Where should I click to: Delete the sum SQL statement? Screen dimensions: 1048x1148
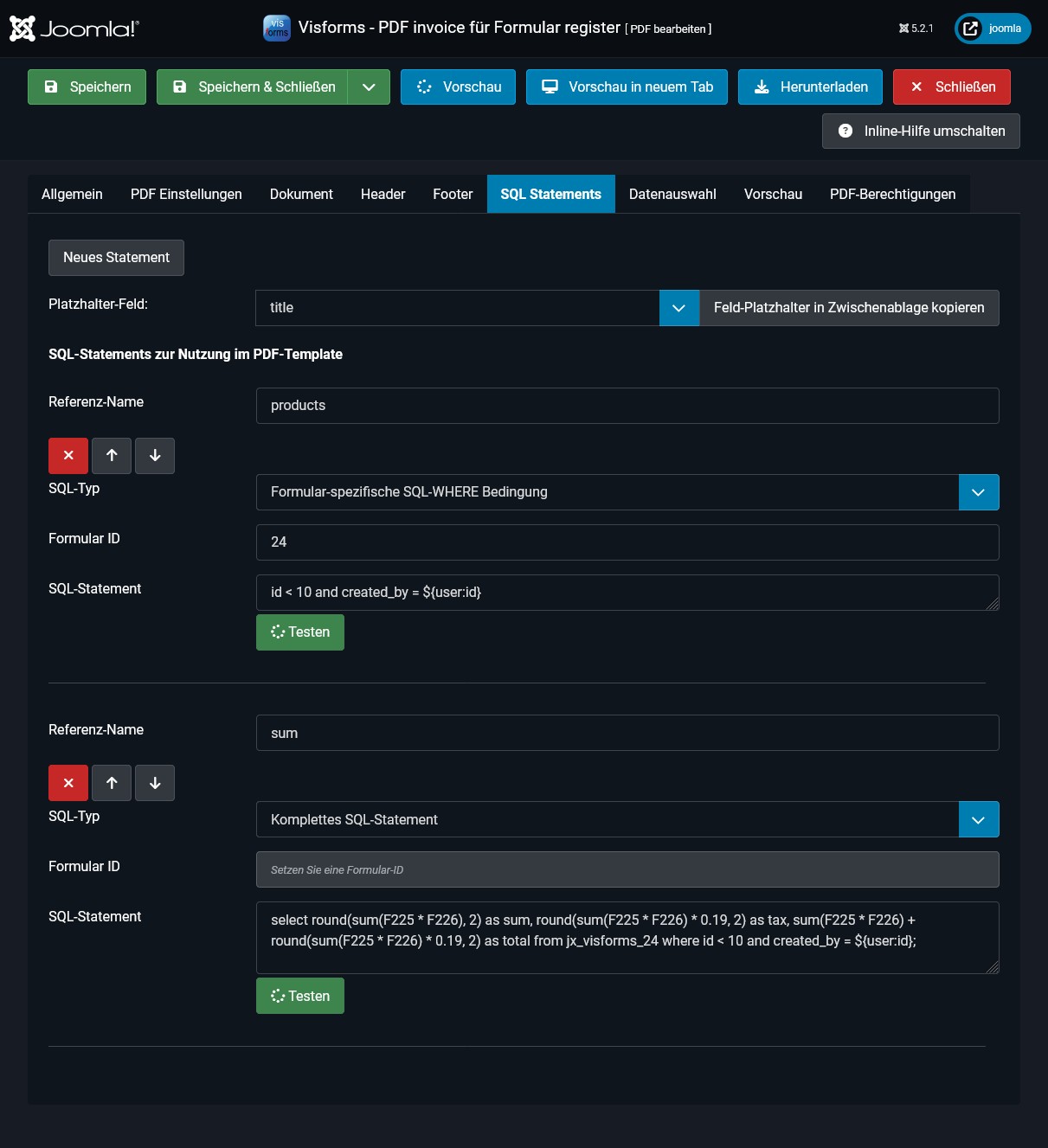tap(68, 783)
